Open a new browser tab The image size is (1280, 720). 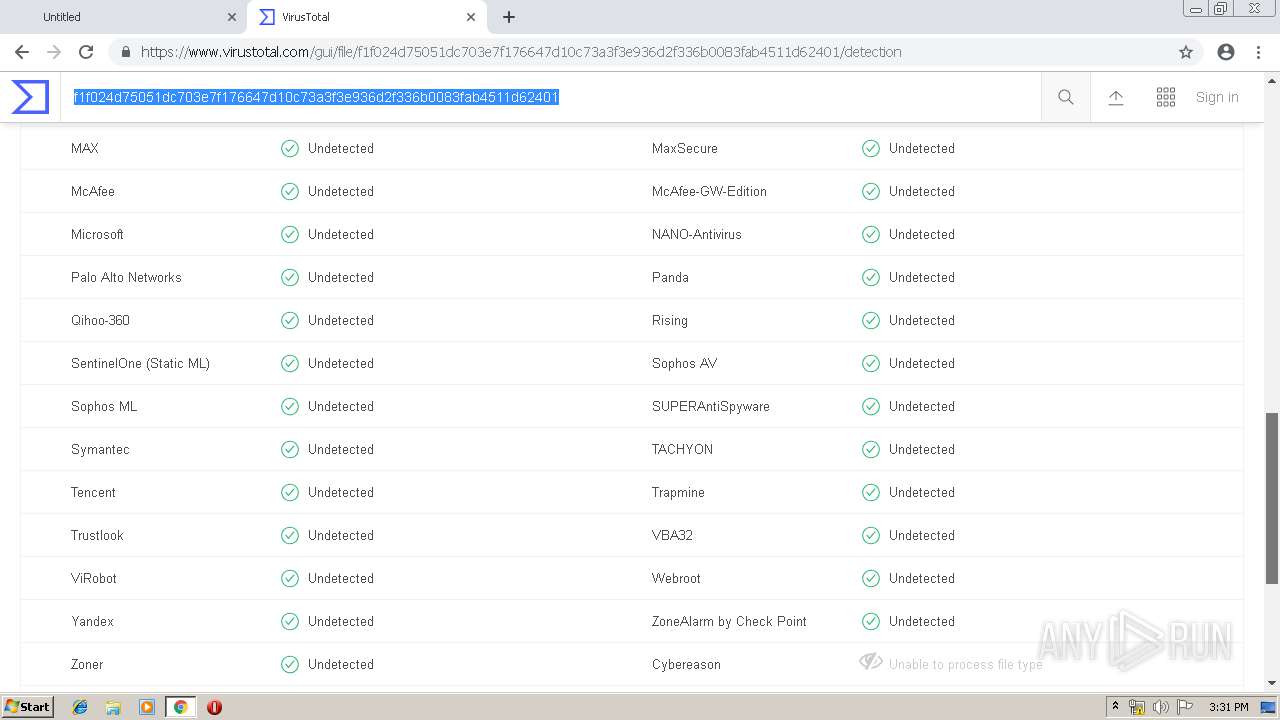click(x=509, y=17)
